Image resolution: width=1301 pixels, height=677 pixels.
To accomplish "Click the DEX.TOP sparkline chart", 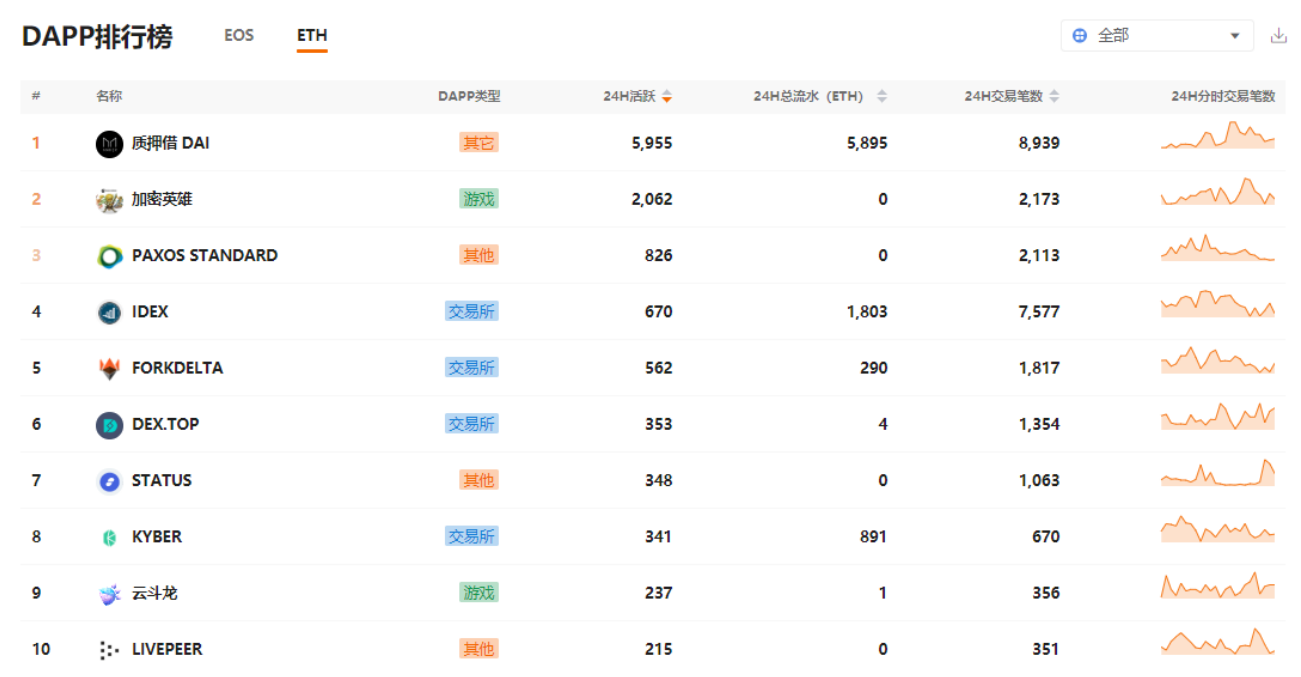I will point(1218,417).
